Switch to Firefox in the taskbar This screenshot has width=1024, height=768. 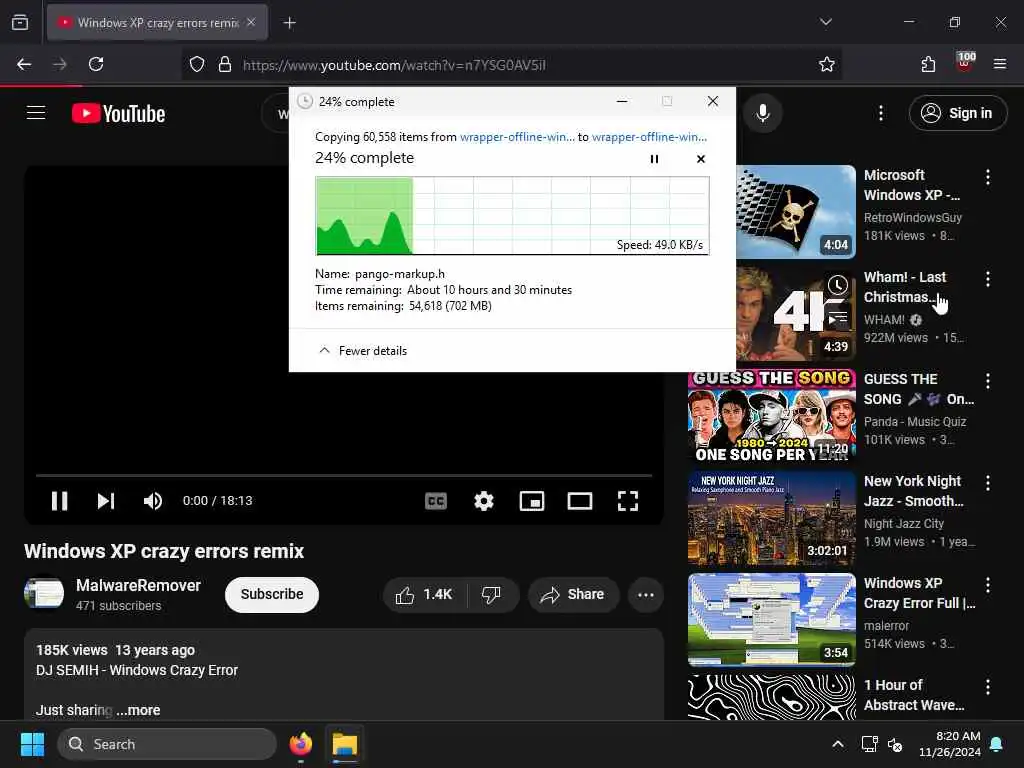click(x=300, y=744)
